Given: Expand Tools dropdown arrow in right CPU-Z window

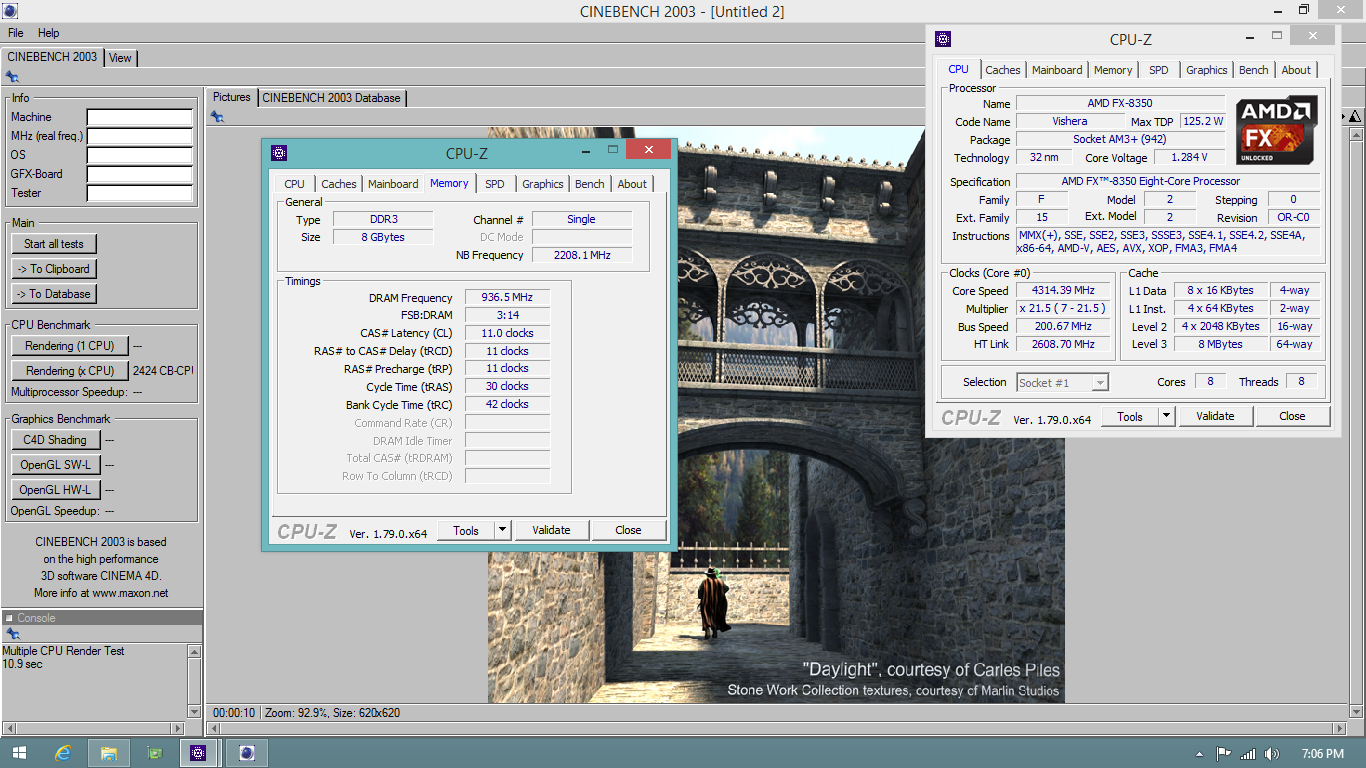Looking at the screenshot, I should [x=1166, y=416].
